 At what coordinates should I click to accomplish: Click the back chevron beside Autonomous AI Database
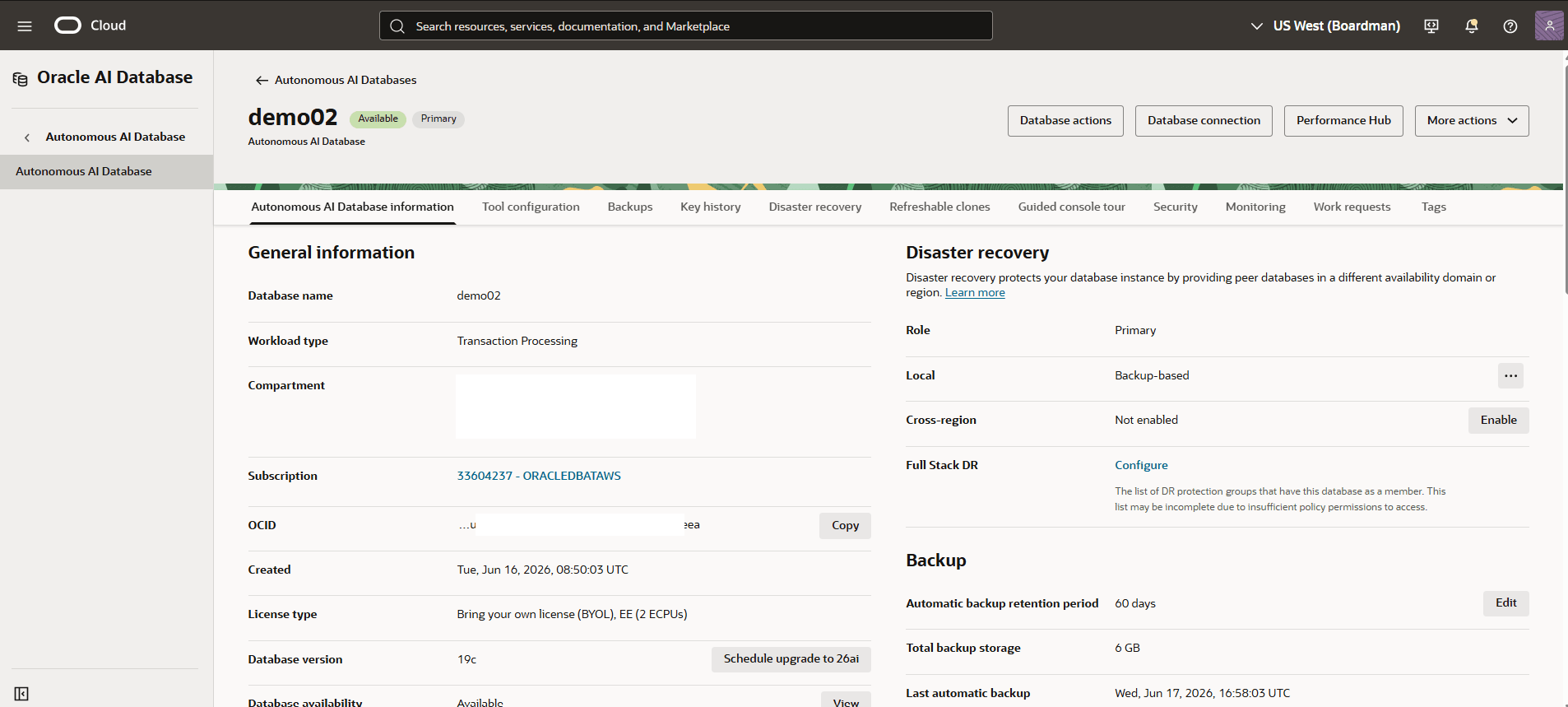(x=27, y=137)
